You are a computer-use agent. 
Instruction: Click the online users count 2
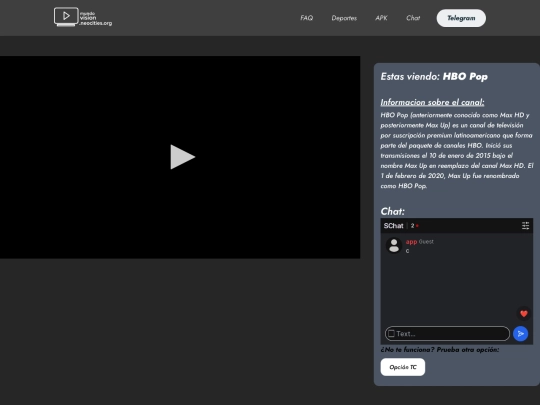(x=412, y=226)
